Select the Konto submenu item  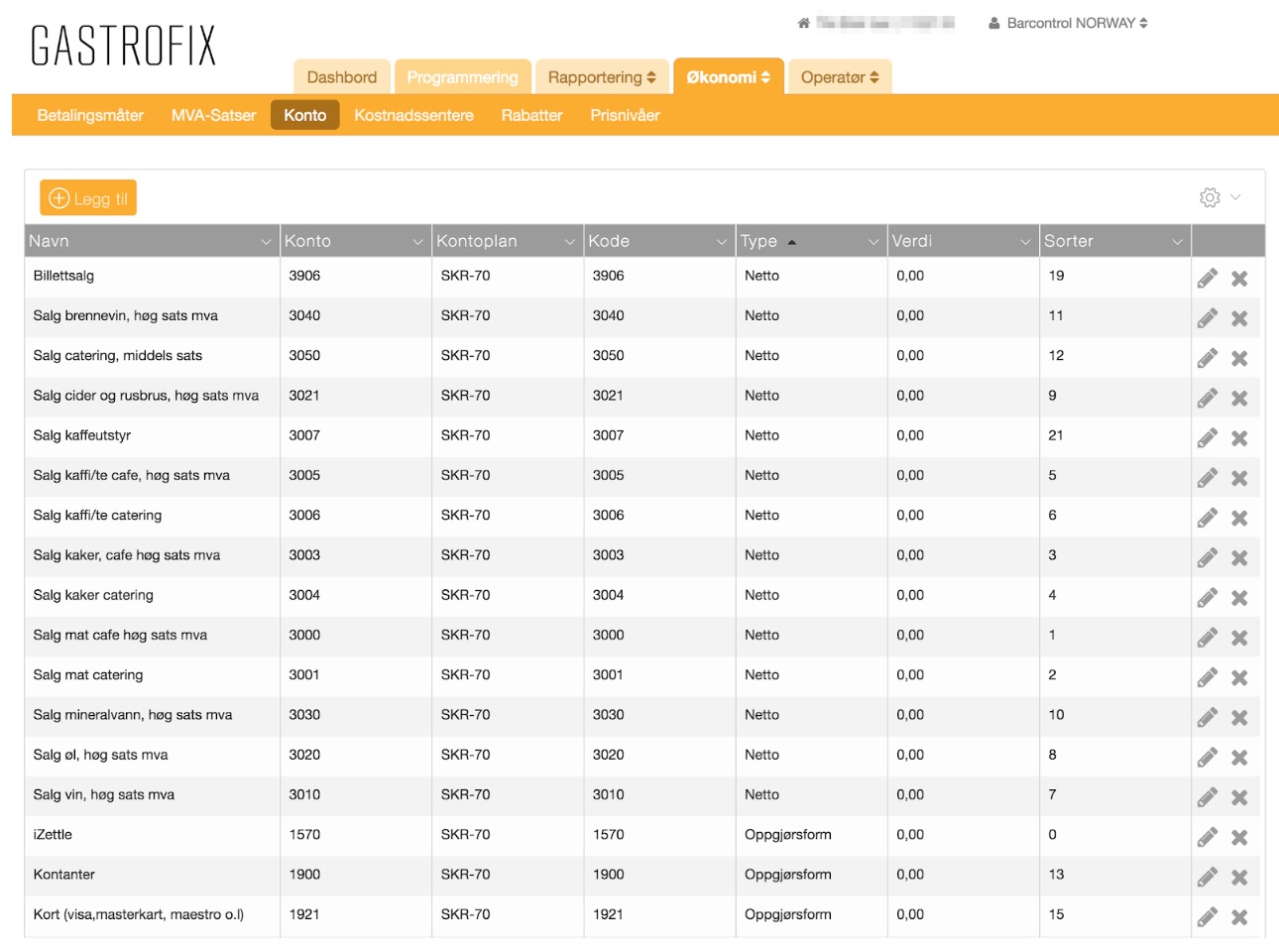click(x=305, y=115)
